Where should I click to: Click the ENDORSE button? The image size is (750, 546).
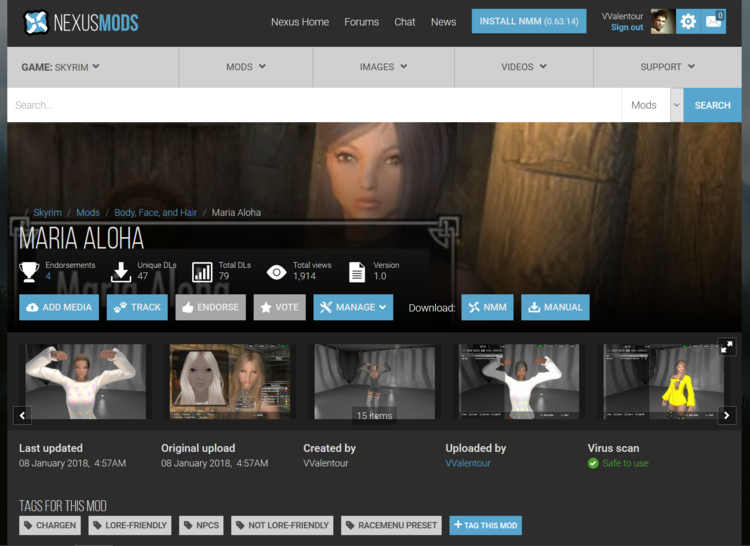click(x=210, y=307)
